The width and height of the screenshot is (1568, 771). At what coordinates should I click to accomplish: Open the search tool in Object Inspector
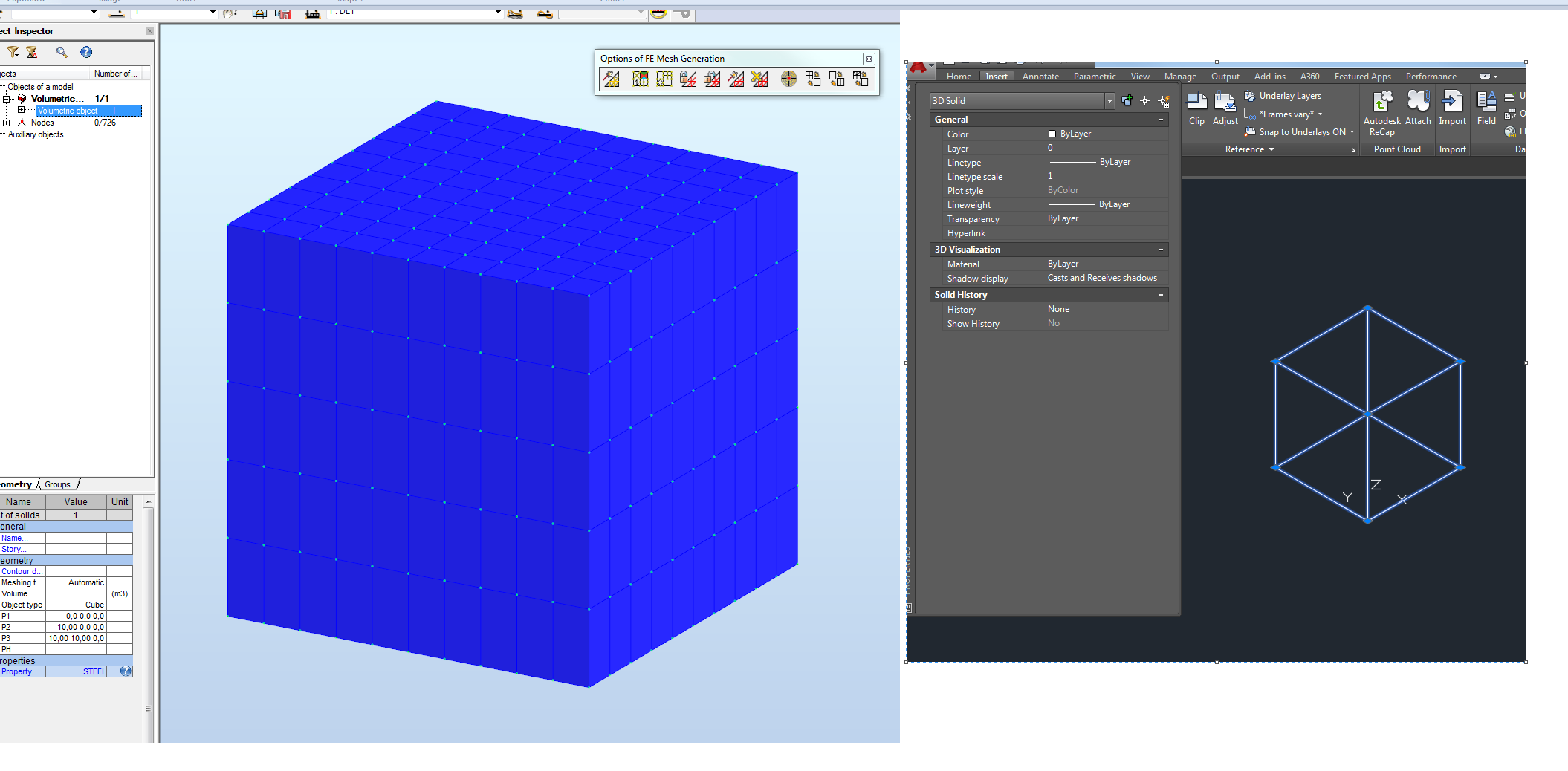62,52
